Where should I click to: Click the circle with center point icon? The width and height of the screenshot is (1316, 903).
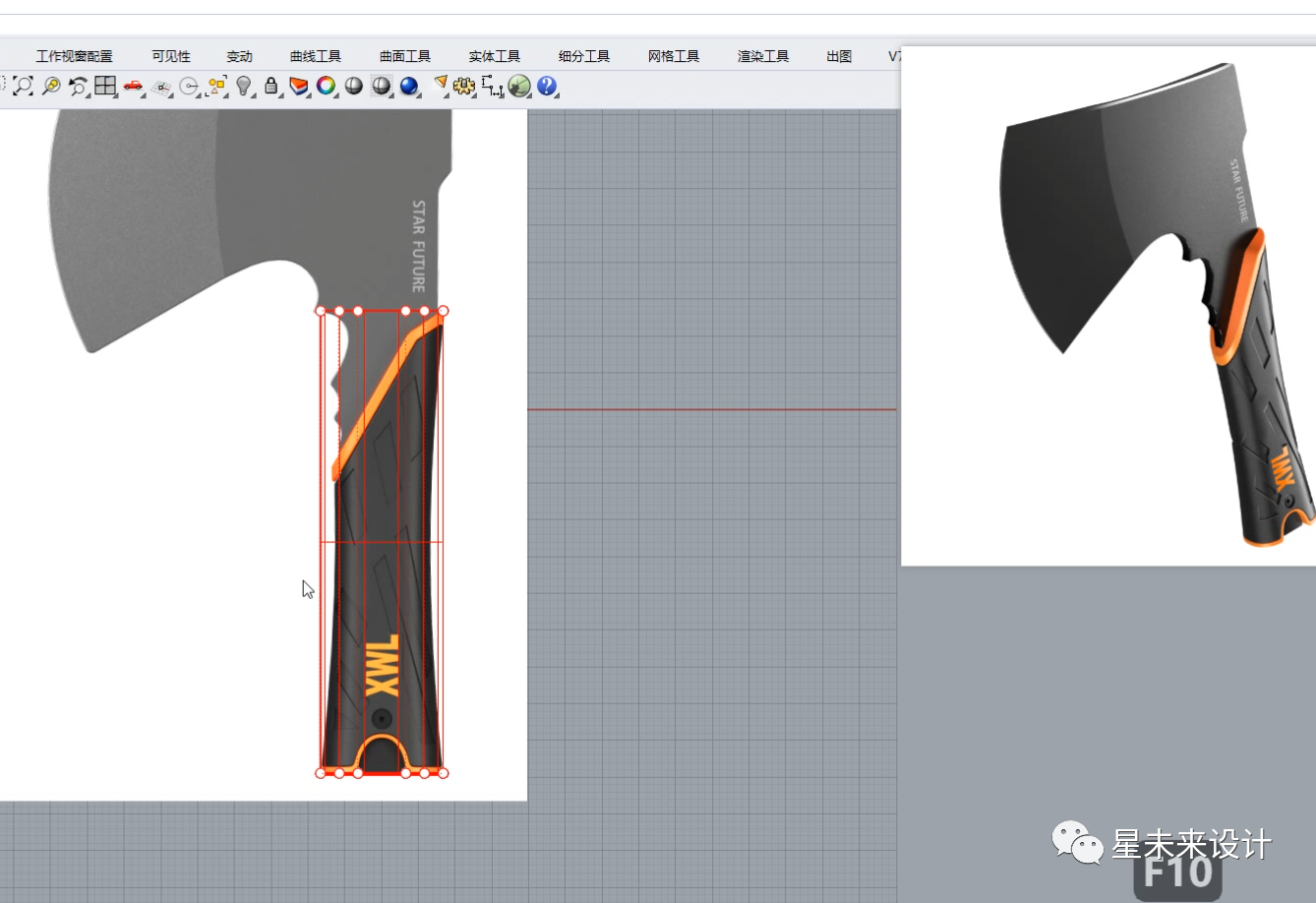pyautogui.click(x=189, y=87)
